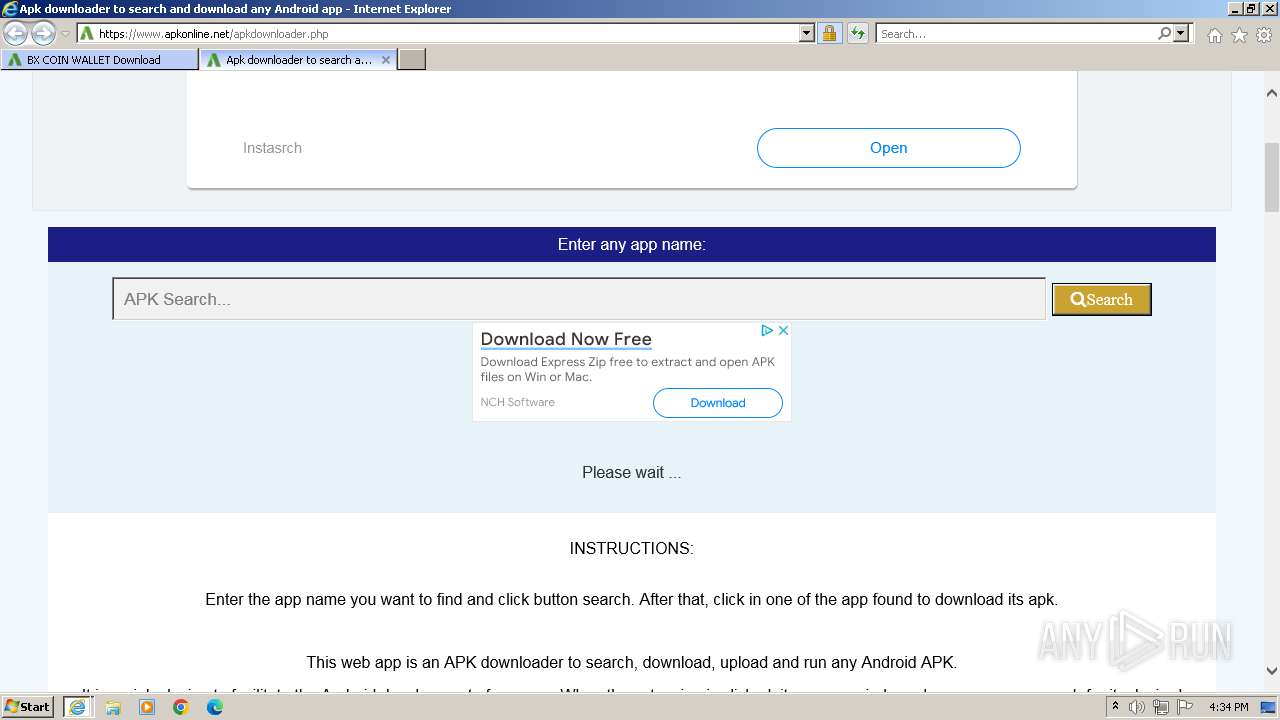The width and height of the screenshot is (1280, 720).
Task: Click page scrollbar up arrow
Action: 1272,93
